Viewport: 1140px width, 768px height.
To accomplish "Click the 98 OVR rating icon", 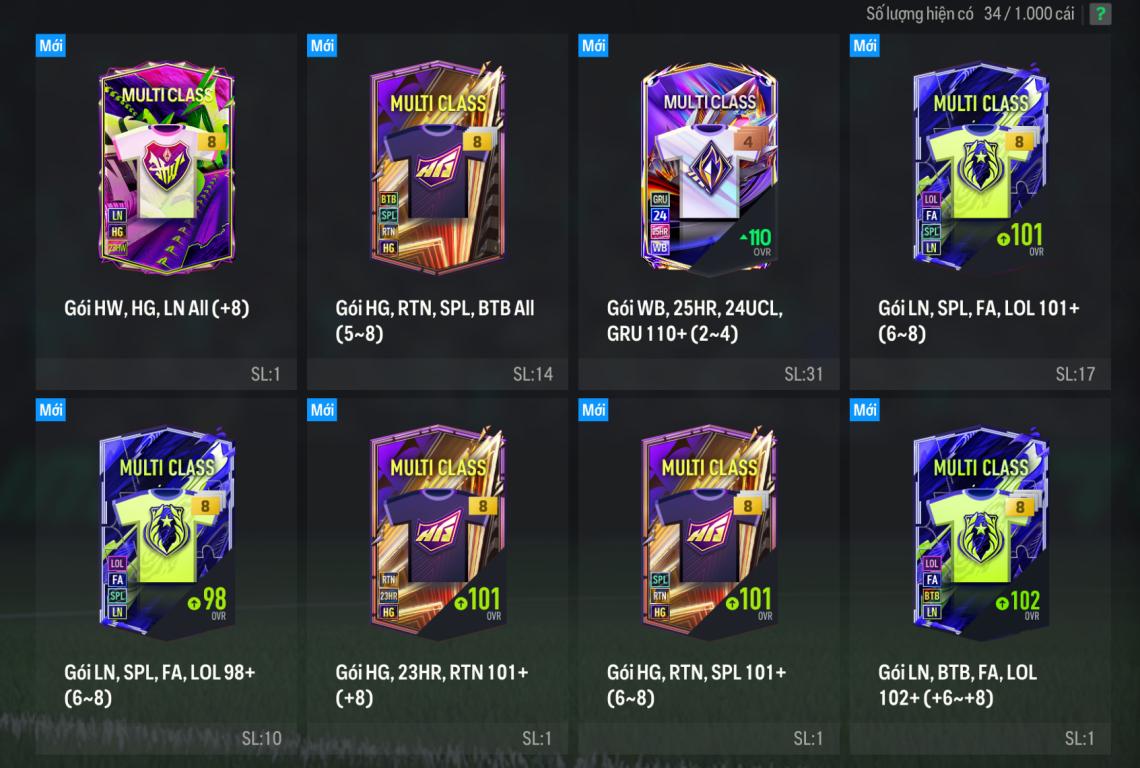I will coord(208,603).
